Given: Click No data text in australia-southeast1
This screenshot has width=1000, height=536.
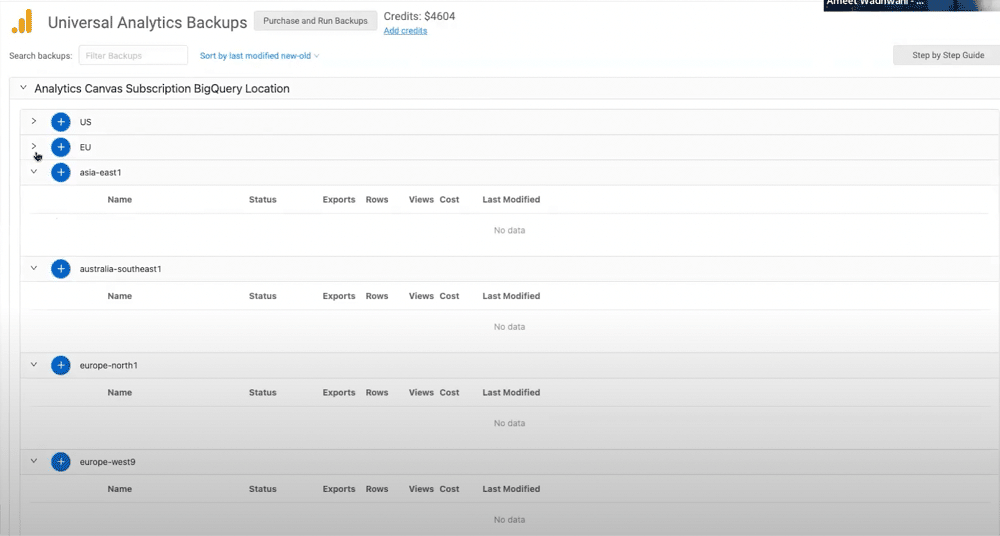Looking at the screenshot, I should click(x=509, y=327).
